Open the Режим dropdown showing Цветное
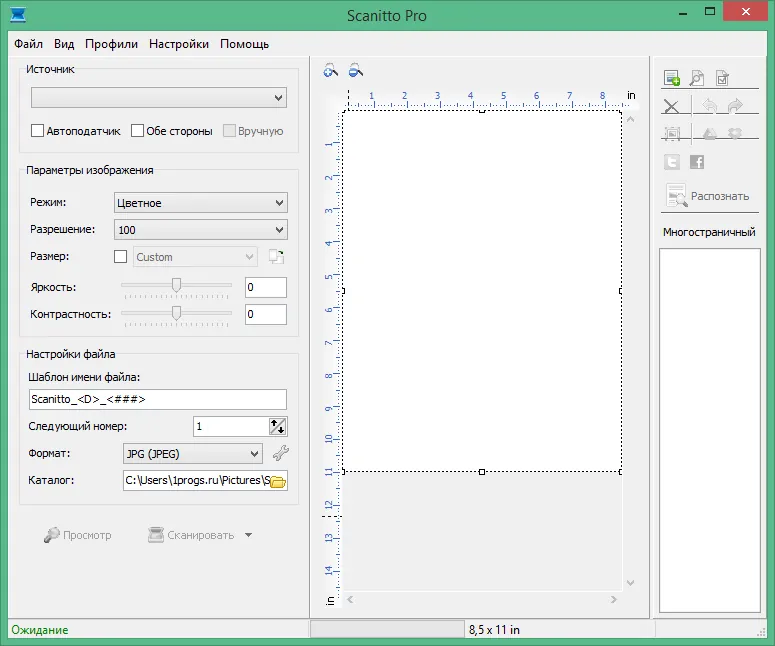The width and height of the screenshot is (775, 646). (x=201, y=203)
